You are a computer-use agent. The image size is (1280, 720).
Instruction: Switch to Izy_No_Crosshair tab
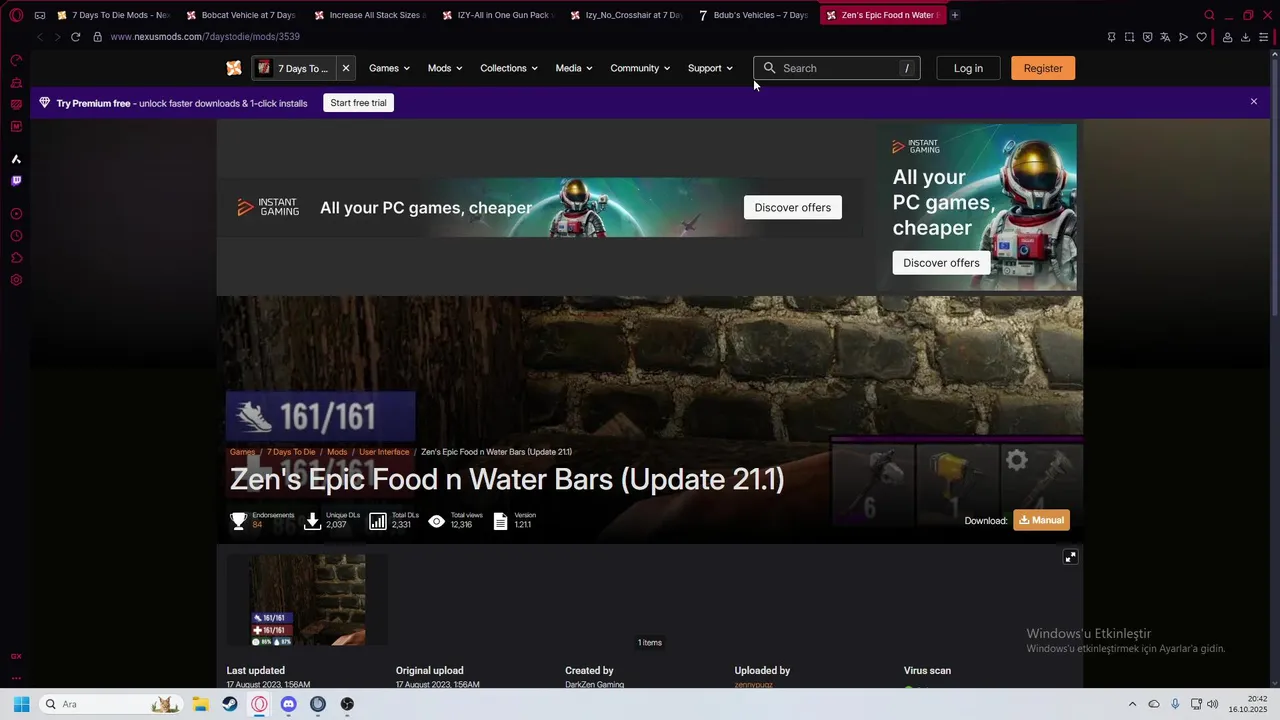pos(625,15)
